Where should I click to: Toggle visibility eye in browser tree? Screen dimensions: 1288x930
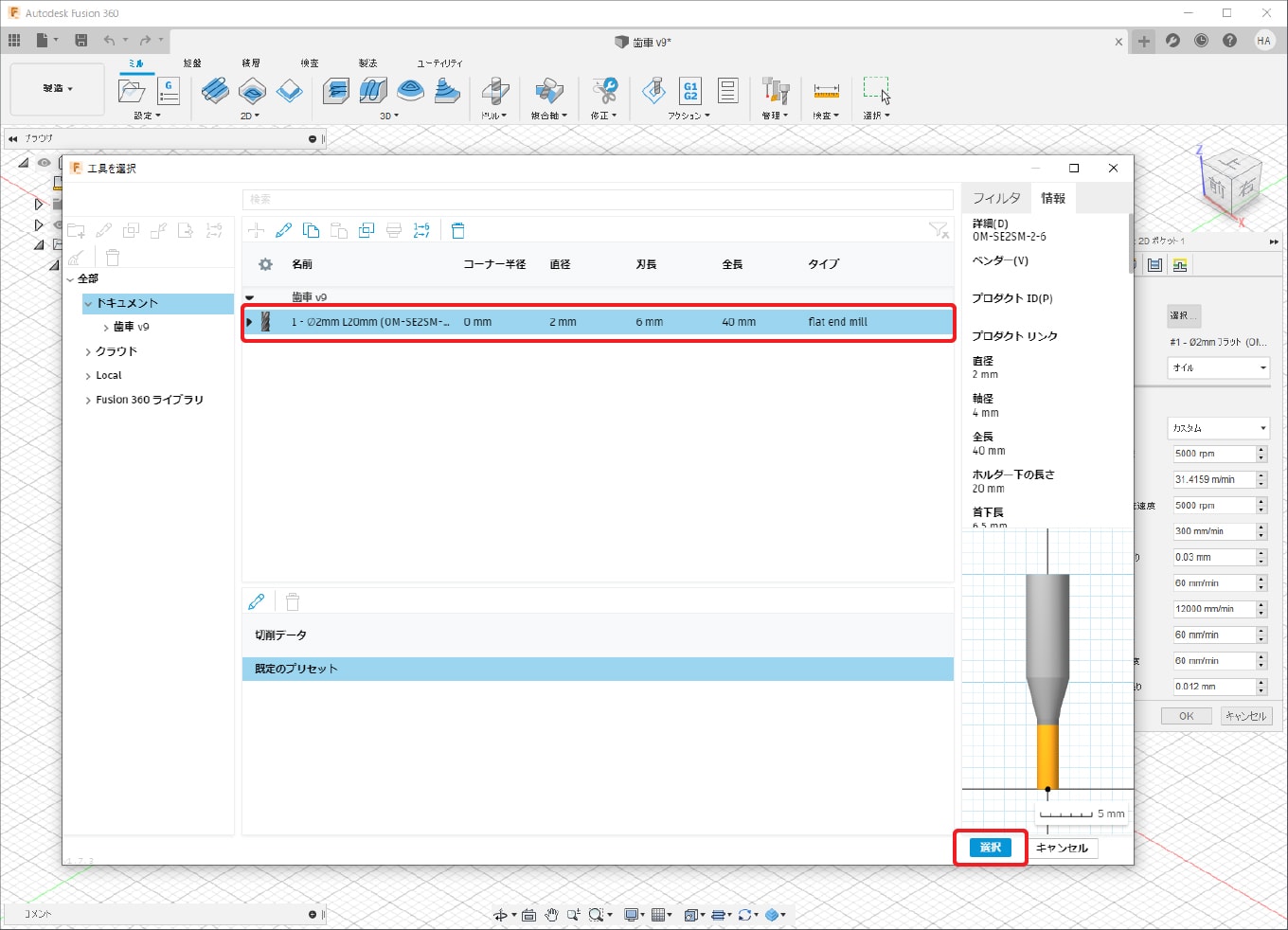pos(44,163)
